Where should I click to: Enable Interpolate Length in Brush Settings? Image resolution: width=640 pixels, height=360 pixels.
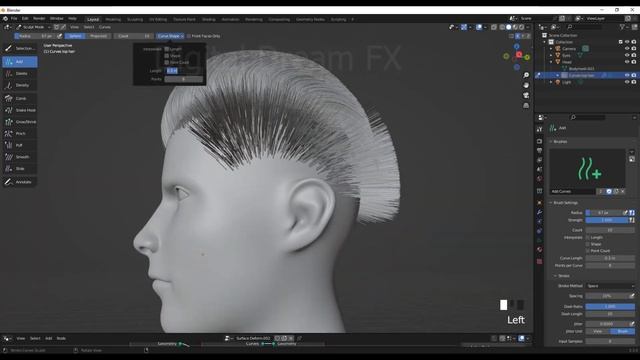click(x=588, y=238)
